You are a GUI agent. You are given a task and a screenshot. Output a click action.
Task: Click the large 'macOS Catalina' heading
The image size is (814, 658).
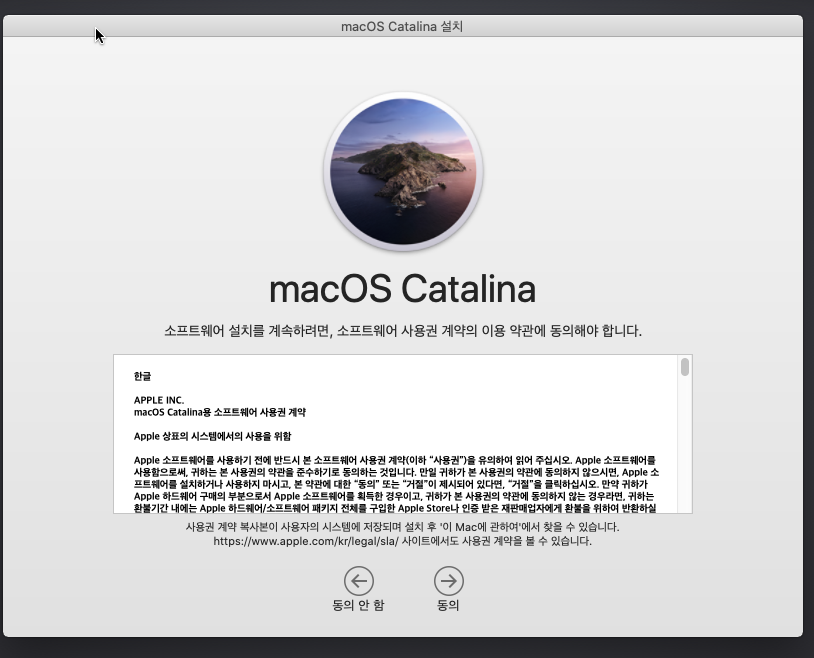pyautogui.click(x=402, y=289)
